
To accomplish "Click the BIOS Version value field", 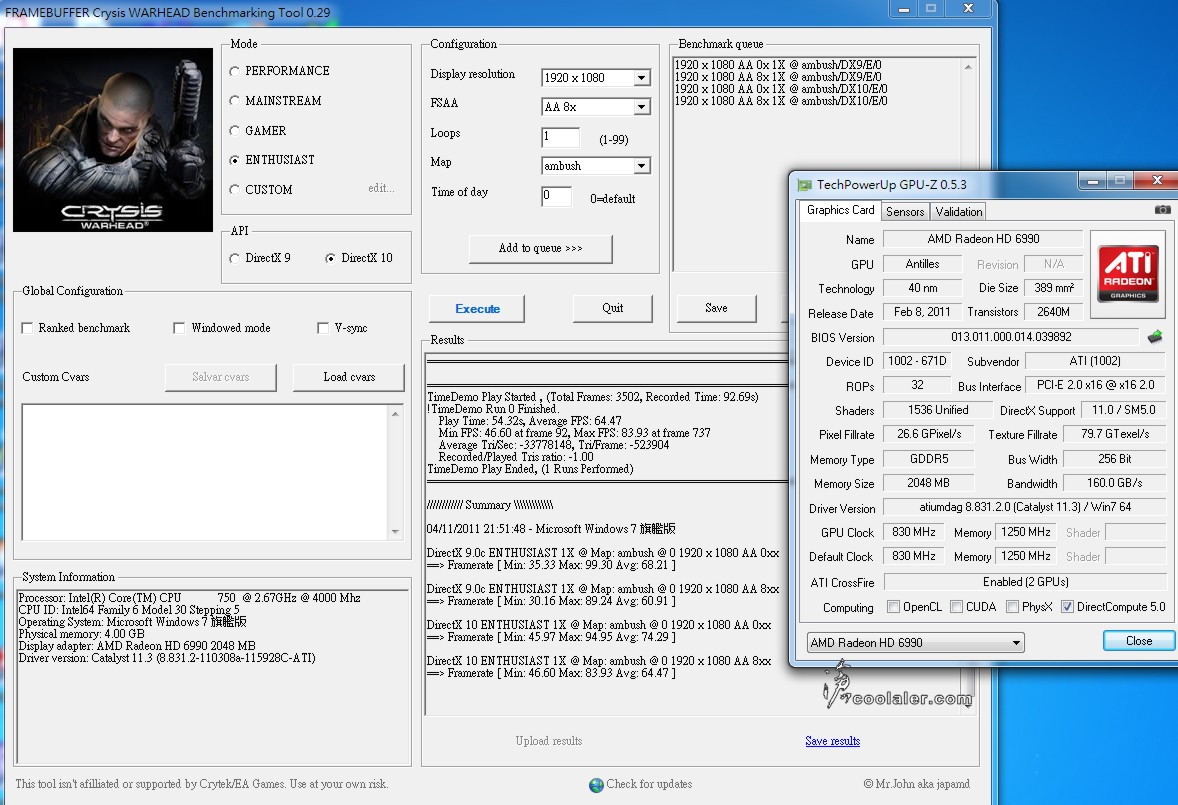I will (x=1011, y=337).
